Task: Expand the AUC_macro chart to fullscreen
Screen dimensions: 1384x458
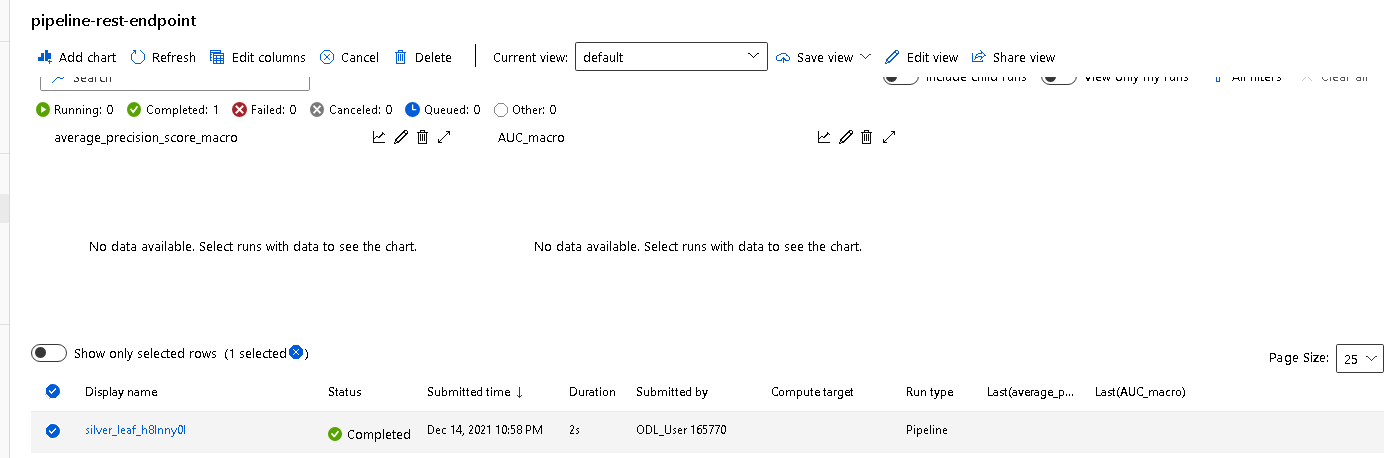Action: 888,137
